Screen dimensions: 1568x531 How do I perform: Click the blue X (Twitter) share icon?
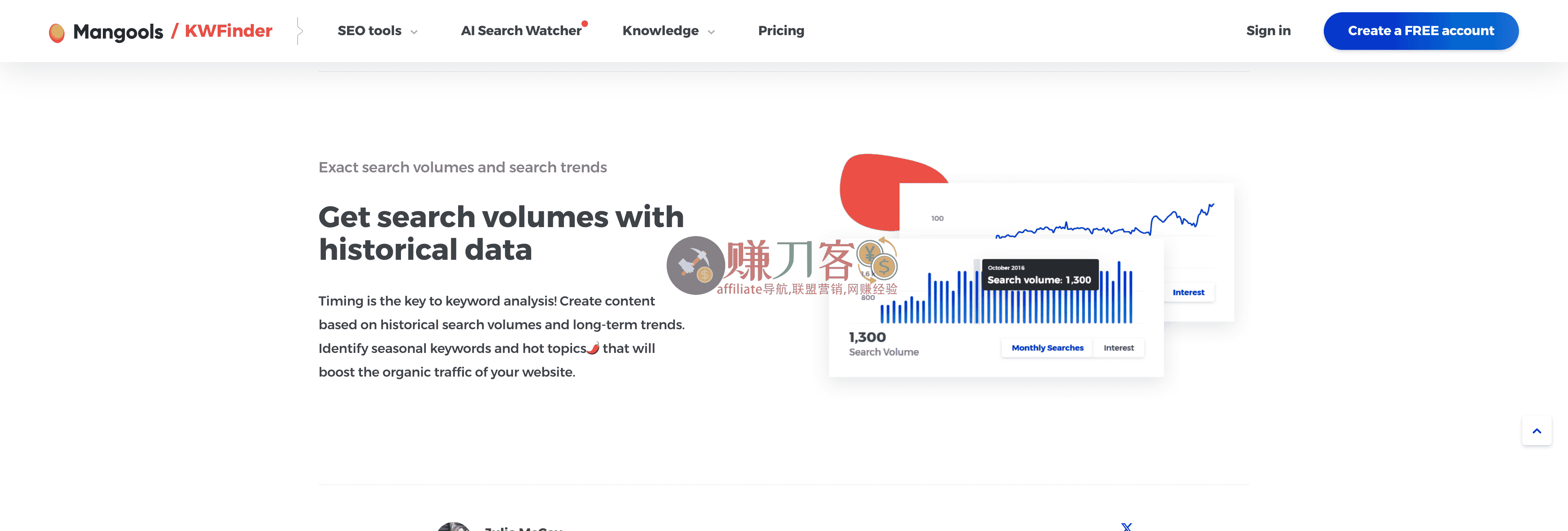1127,527
